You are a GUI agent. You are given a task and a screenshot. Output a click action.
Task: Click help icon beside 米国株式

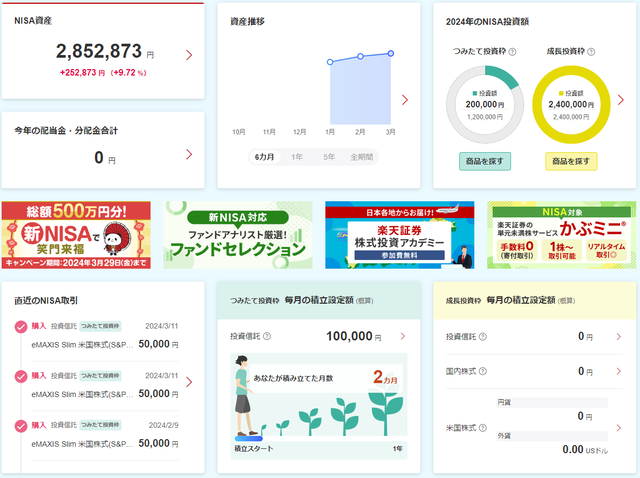tap(482, 428)
